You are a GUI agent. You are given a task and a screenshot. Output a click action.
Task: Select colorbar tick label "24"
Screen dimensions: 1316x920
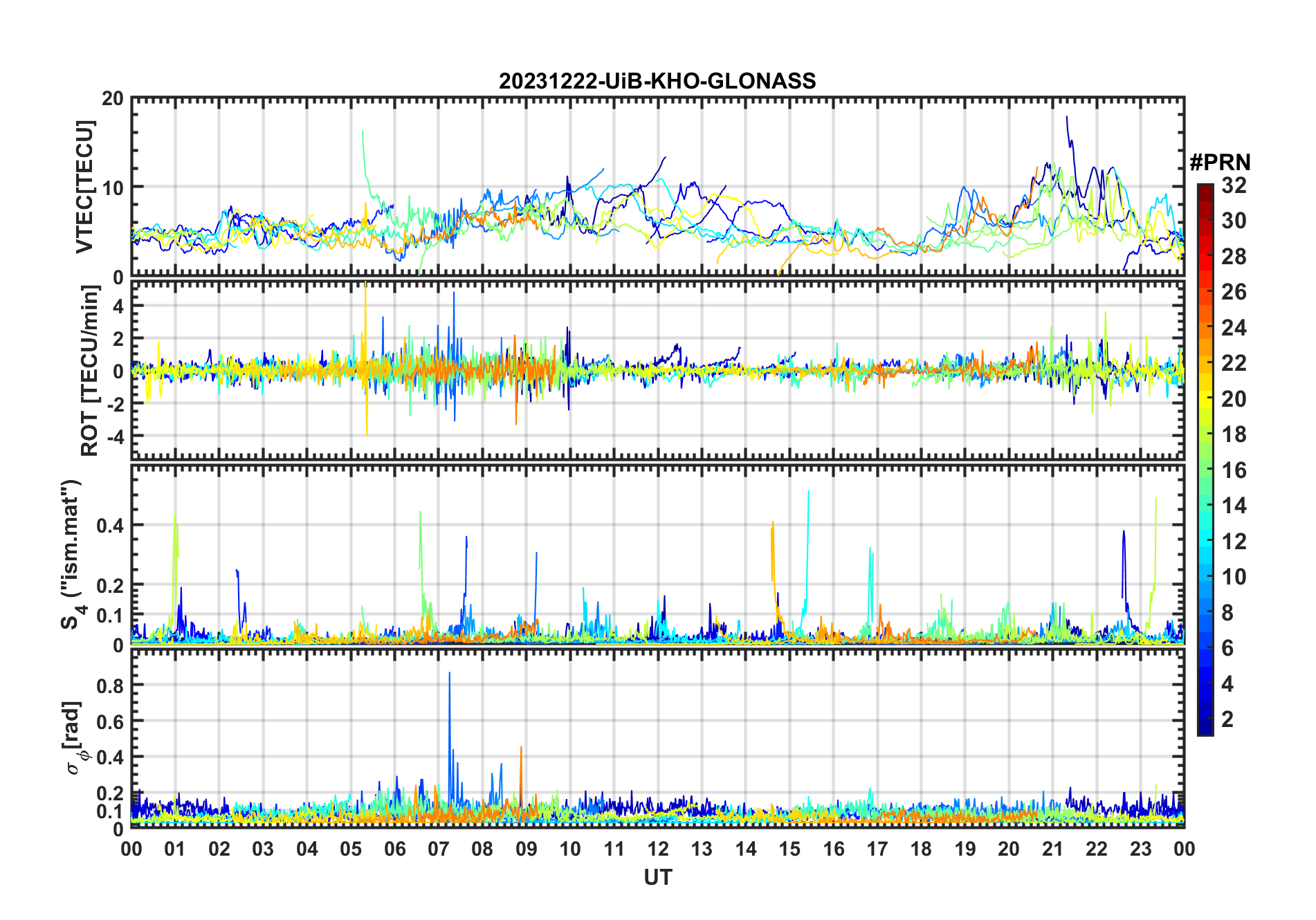coord(1234,327)
